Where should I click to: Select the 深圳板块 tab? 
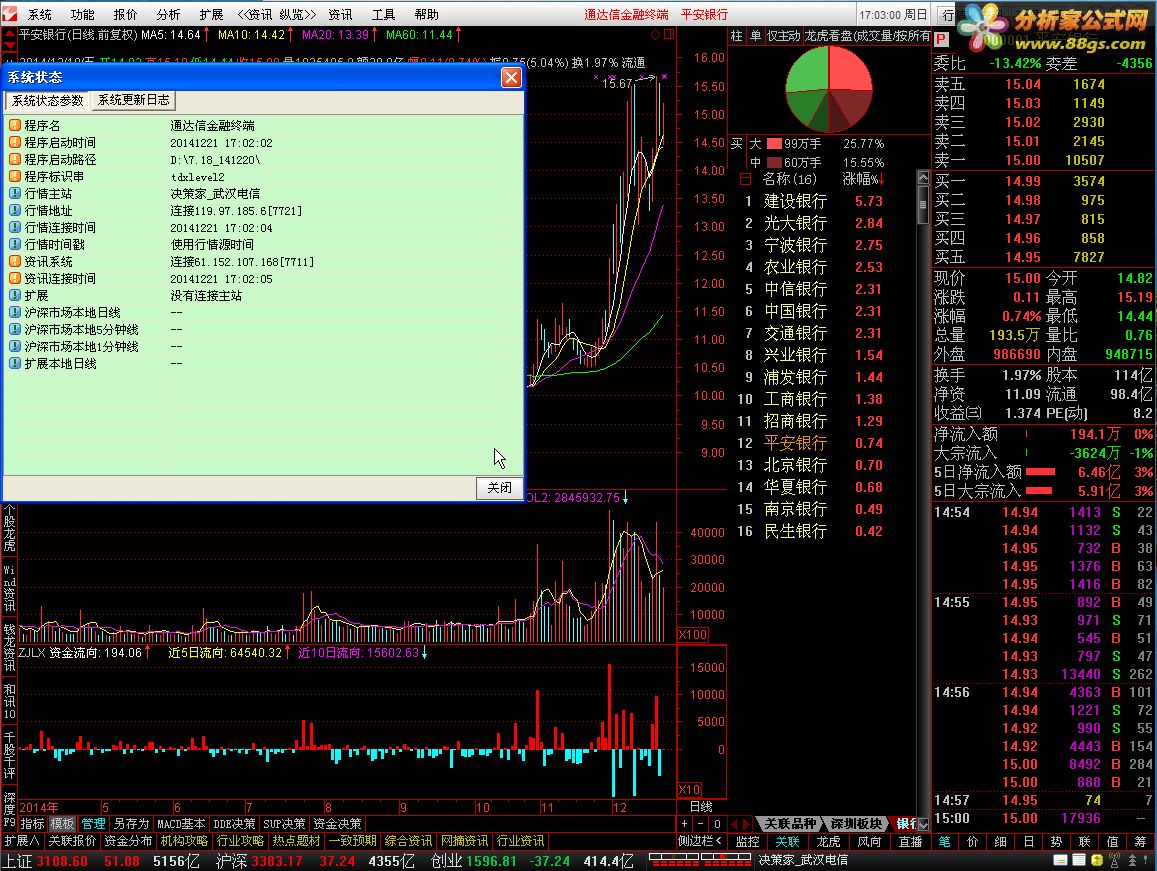[x=856, y=824]
